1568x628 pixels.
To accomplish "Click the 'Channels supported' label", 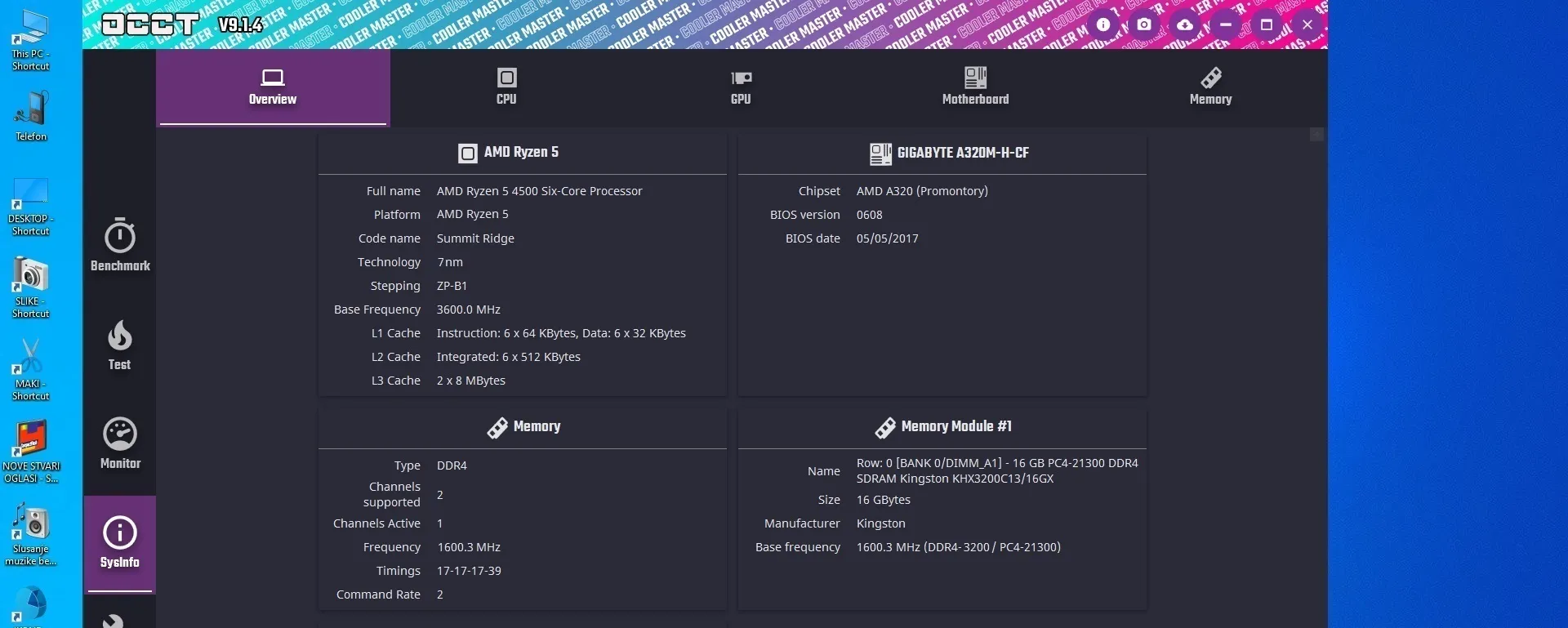I will pyautogui.click(x=392, y=494).
